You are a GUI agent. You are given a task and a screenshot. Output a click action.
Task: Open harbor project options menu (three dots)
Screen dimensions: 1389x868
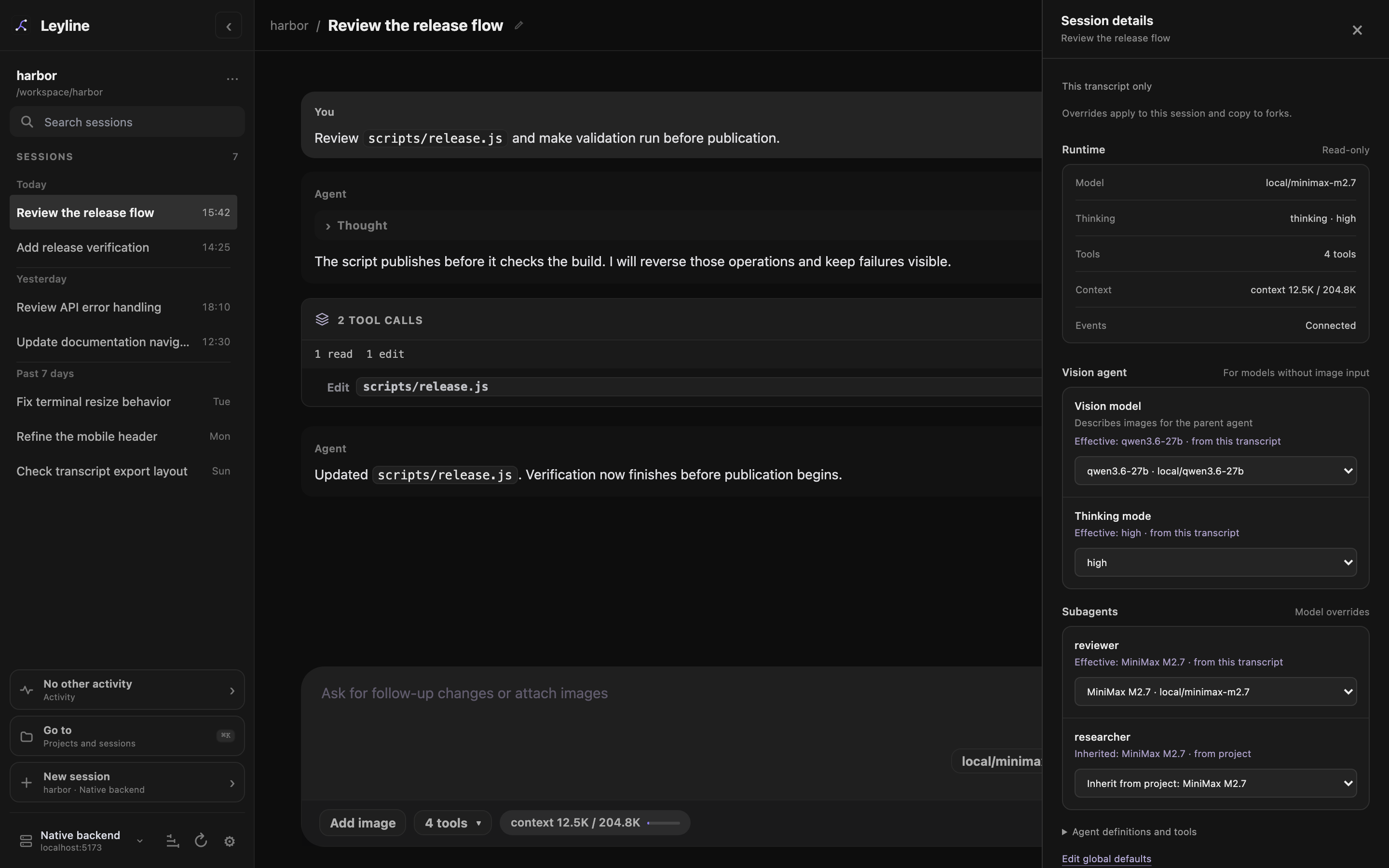232,79
